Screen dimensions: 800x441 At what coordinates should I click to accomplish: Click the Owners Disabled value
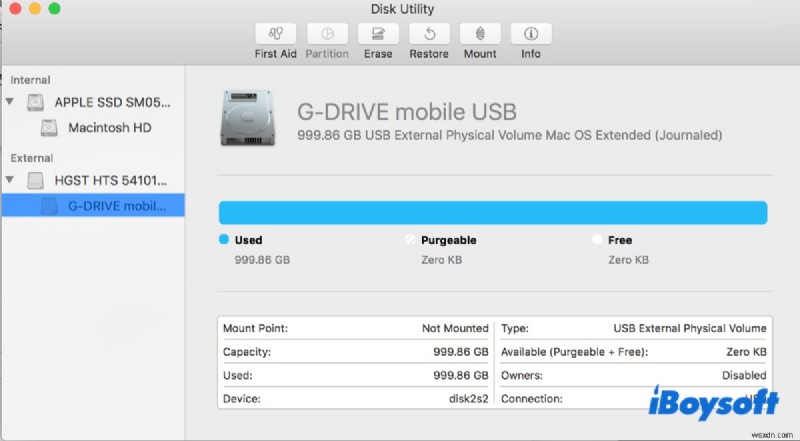pyautogui.click(x=744, y=375)
